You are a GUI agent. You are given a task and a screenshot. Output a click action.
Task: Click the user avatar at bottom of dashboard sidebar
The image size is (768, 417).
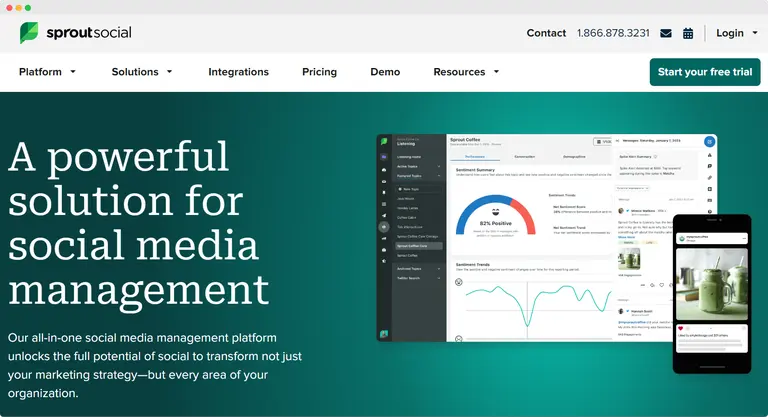[384, 334]
